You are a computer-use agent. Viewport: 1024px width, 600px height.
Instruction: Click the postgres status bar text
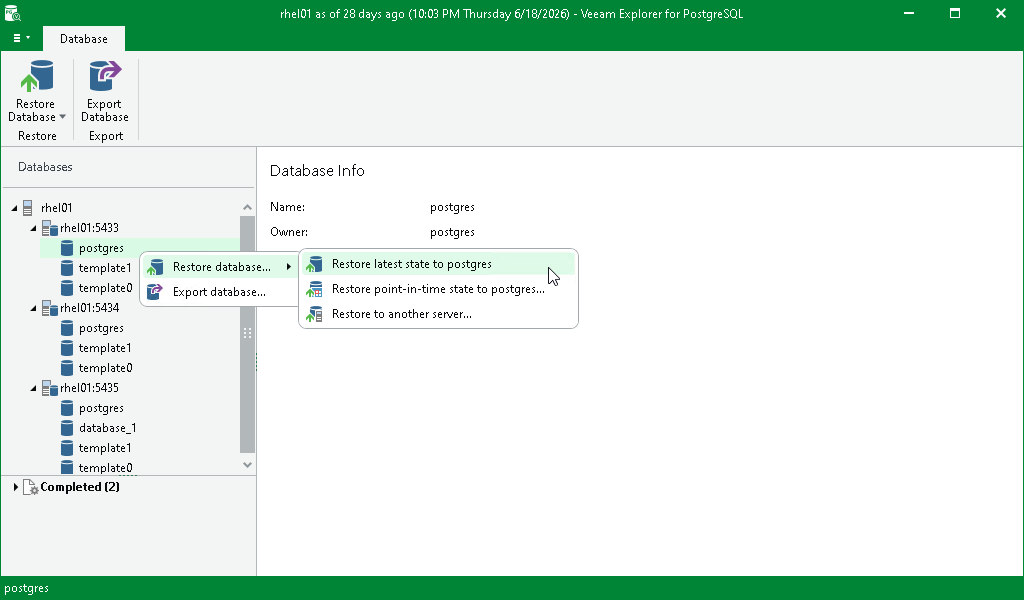(26, 588)
